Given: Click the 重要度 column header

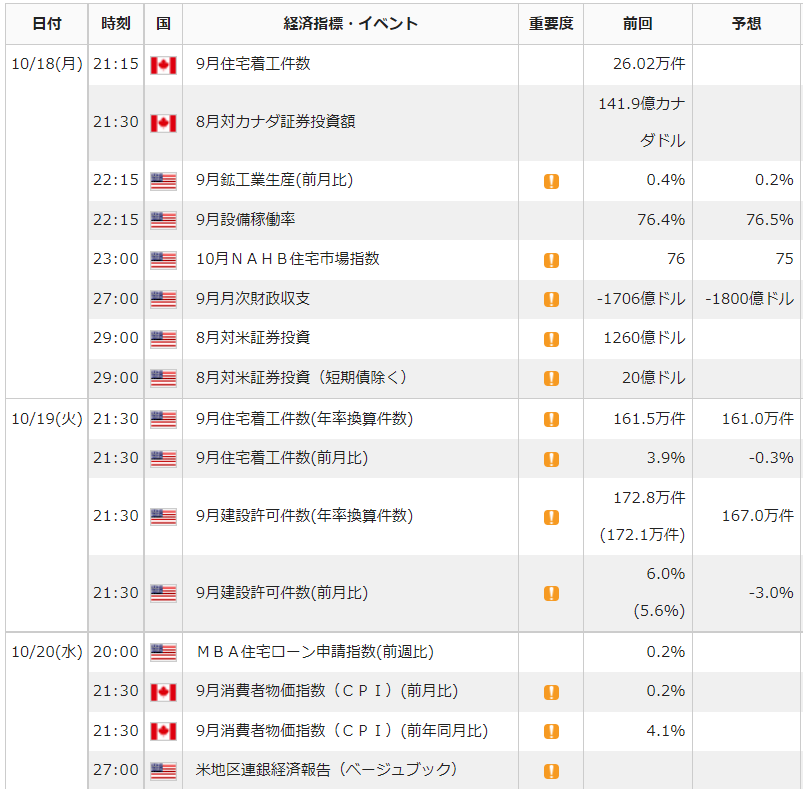Looking at the screenshot, I should 551,24.
